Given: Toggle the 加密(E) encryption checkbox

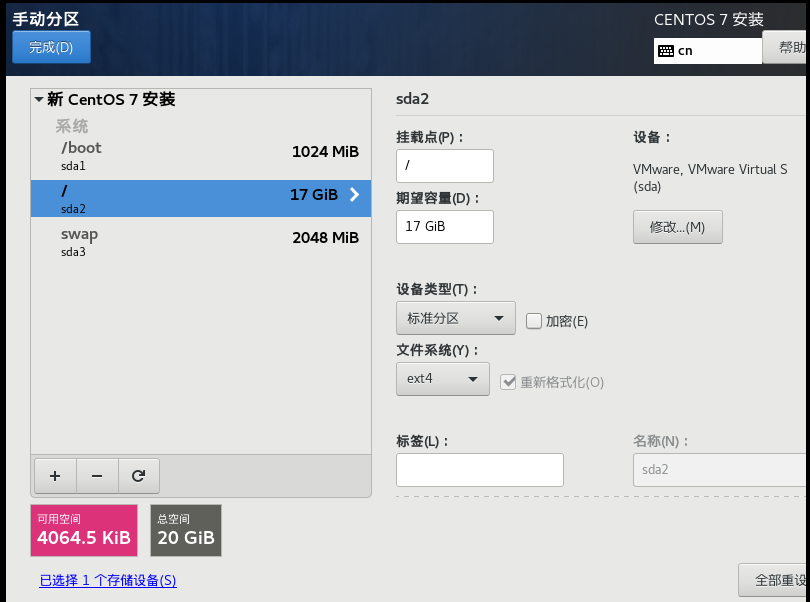Looking at the screenshot, I should [x=534, y=321].
